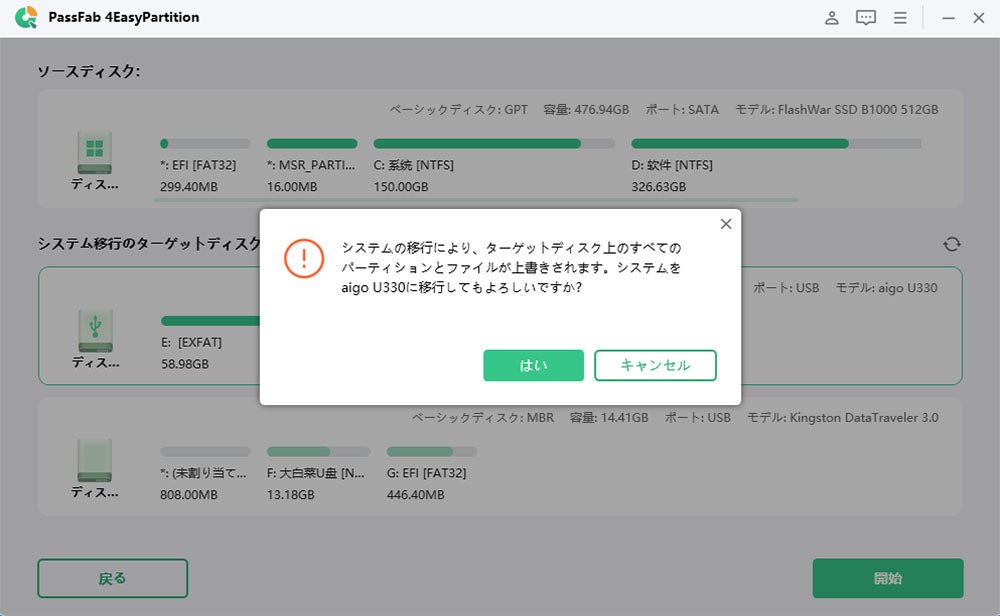This screenshot has height=616, width=1000.
Task: Click the 戻る button
Action: pyautogui.click(x=112, y=578)
